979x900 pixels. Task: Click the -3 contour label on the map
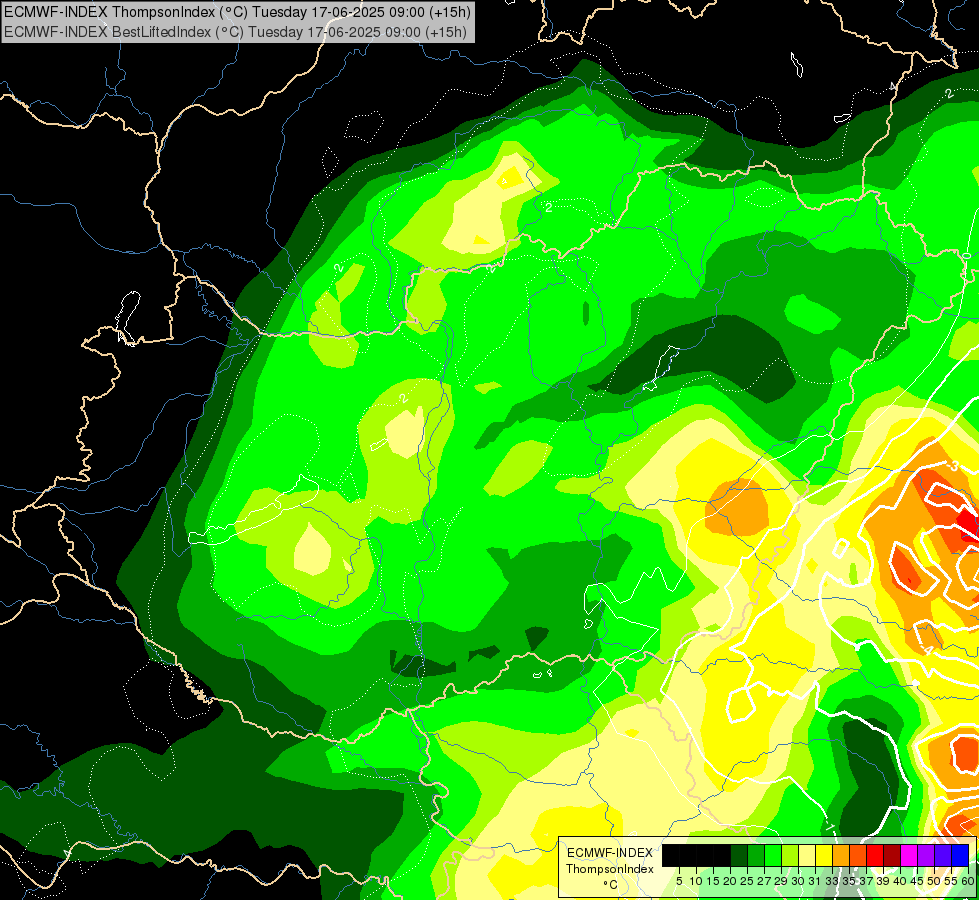[952, 467]
